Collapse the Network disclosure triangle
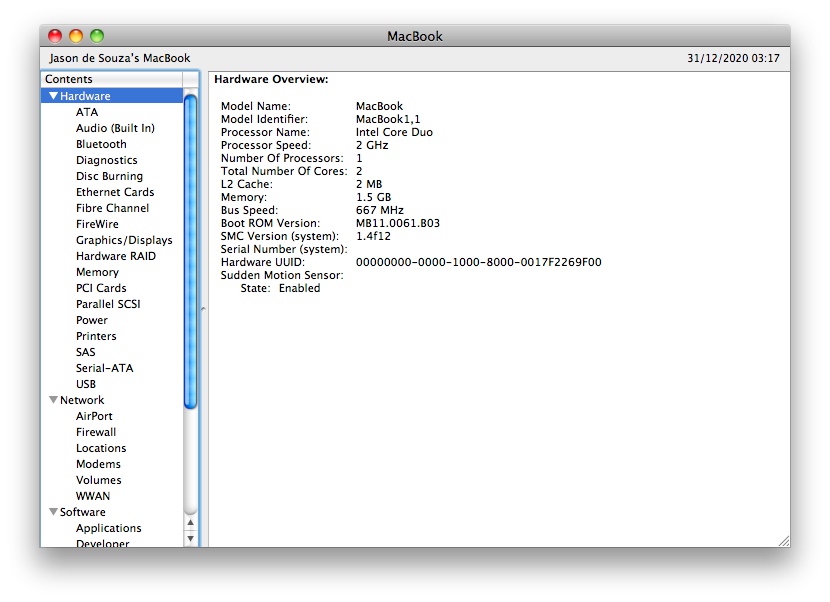The height and width of the screenshot is (602, 830). point(53,400)
